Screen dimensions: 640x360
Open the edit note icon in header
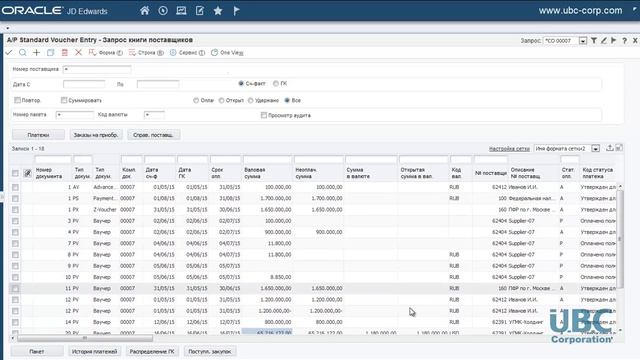(200, 11)
